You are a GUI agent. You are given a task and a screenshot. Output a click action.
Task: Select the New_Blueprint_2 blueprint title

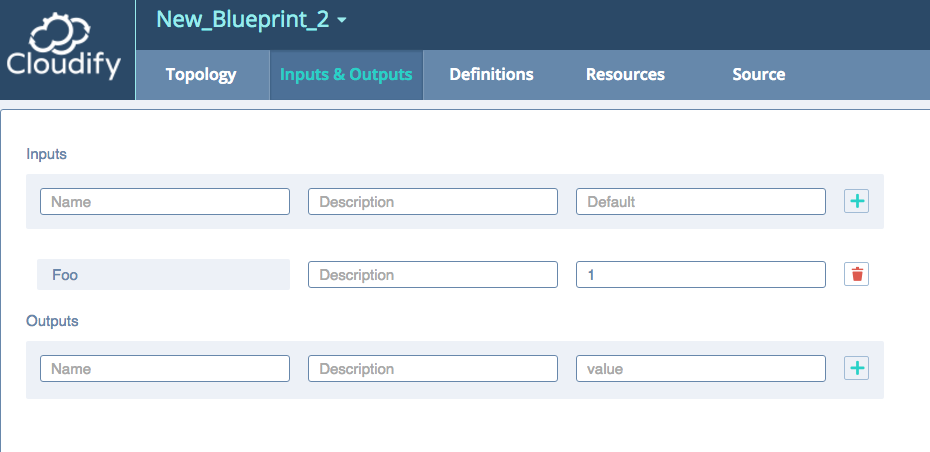point(243,20)
